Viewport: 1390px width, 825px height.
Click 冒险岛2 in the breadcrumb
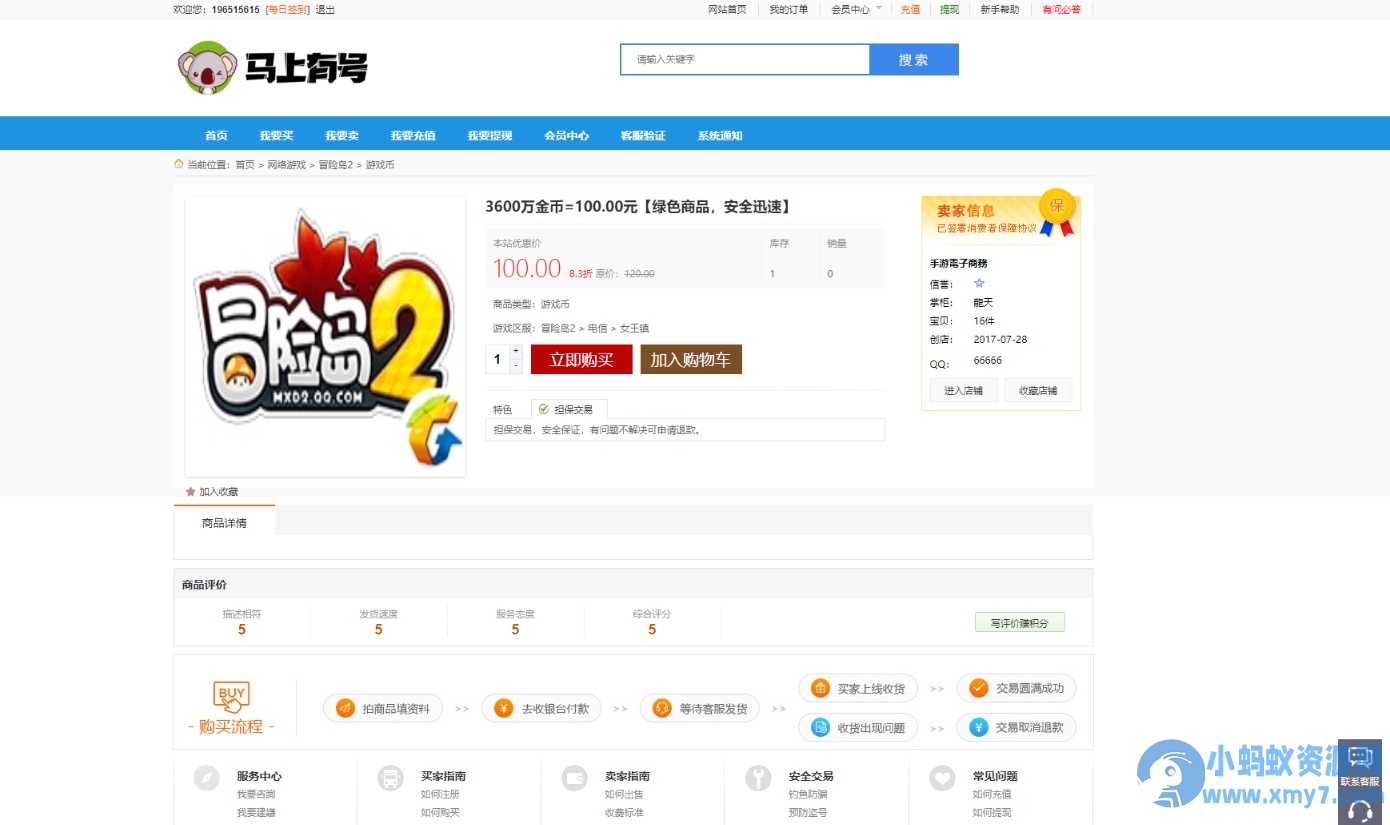tap(336, 165)
